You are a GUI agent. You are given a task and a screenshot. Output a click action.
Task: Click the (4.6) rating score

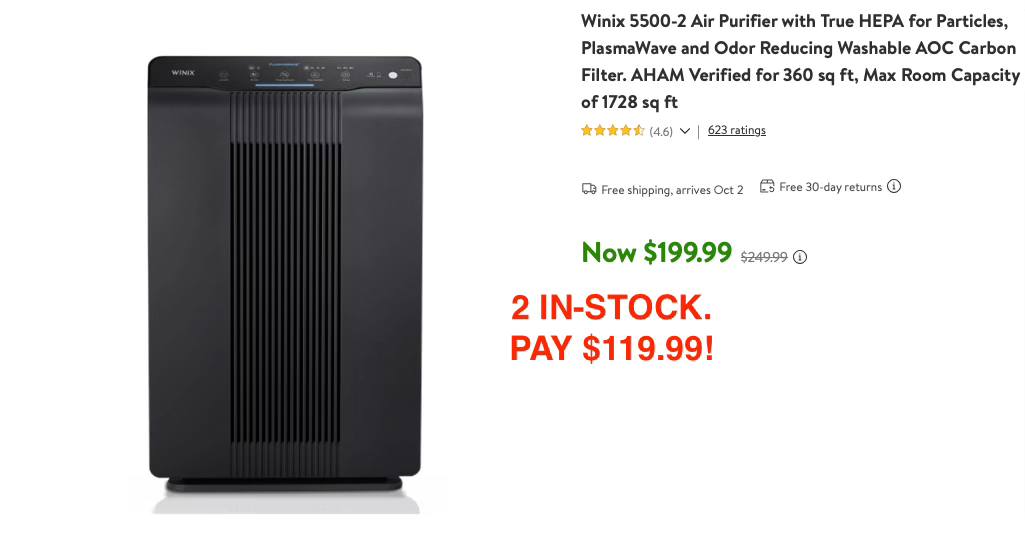pyautogui.click(x=661, y=131)
